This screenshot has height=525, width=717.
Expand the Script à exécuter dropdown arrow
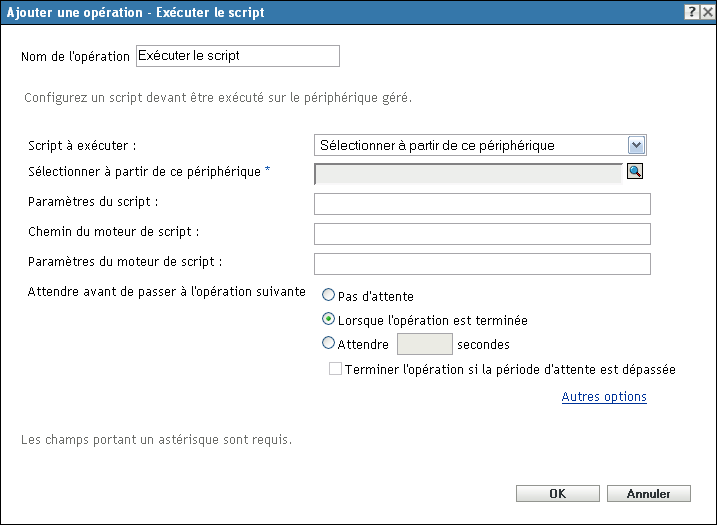[x=636, y=145]
